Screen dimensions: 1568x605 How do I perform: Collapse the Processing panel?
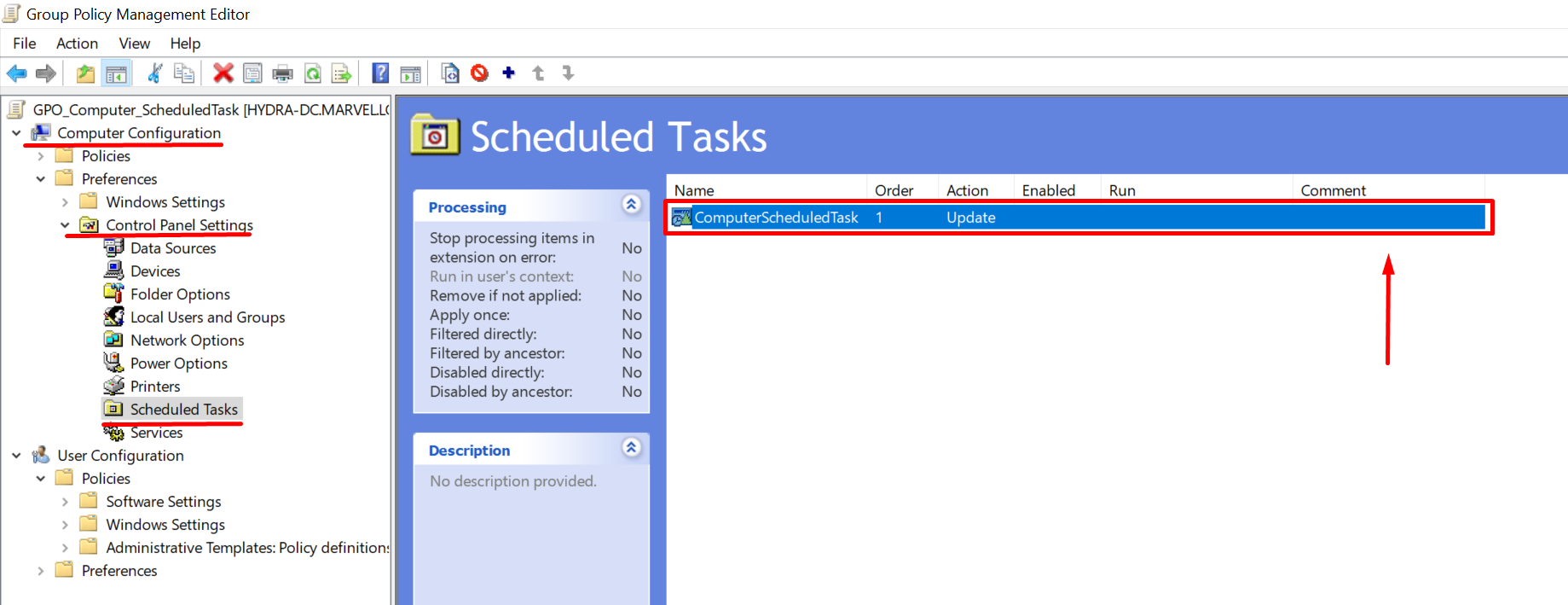tap(631, 205)
